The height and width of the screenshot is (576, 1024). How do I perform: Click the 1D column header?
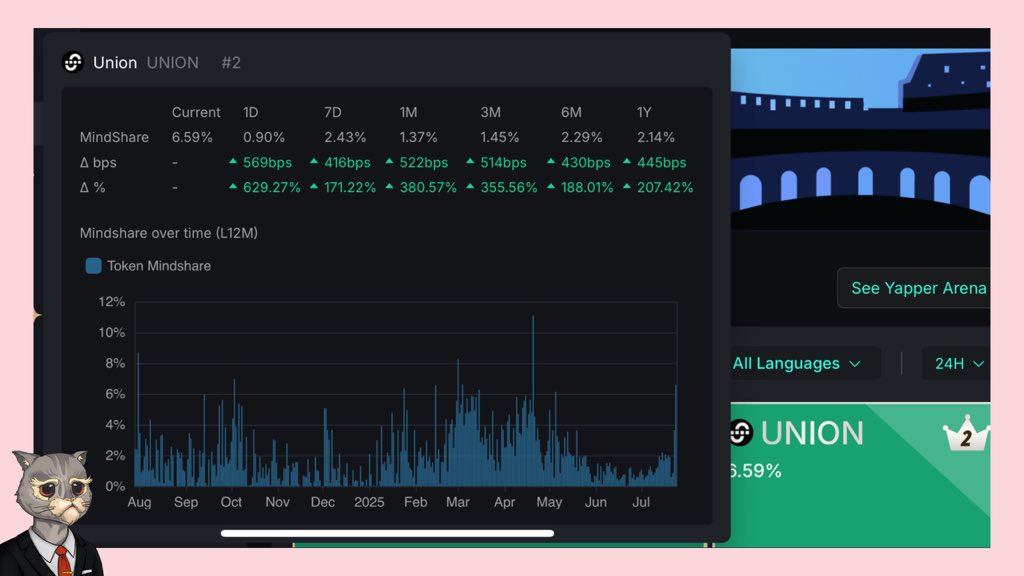[251, 112]
